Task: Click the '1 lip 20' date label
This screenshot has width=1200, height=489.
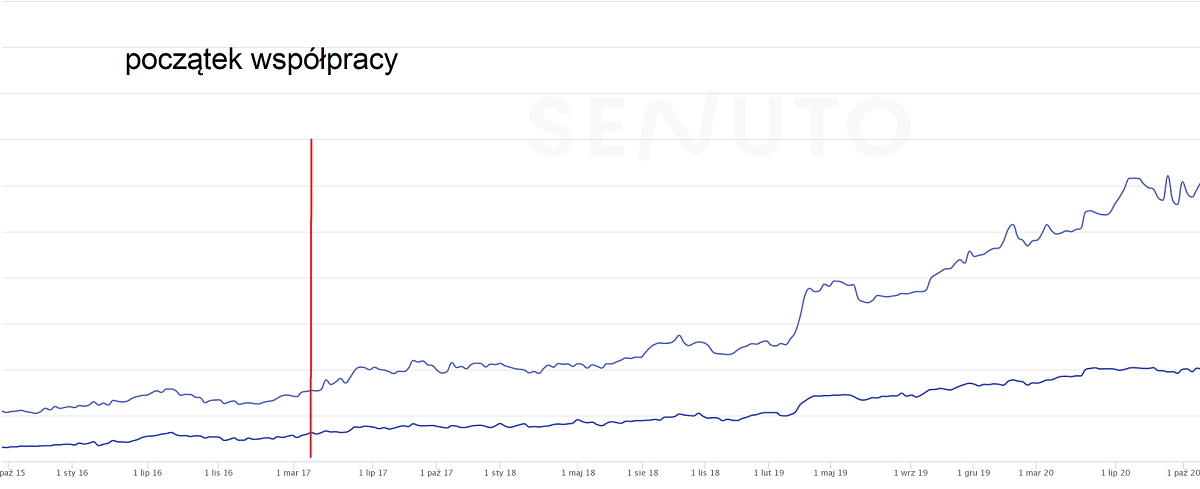Action: point(1115,473)
